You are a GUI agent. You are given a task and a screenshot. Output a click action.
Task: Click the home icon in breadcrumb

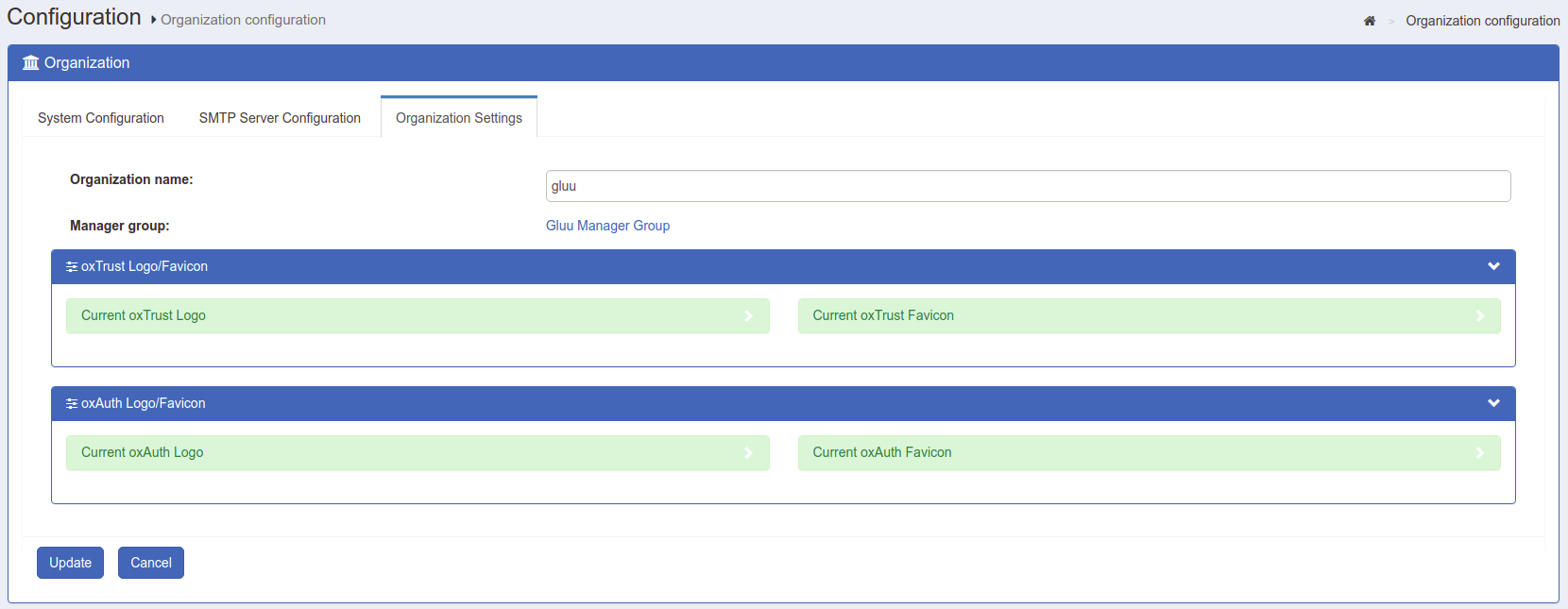[x=1369, y=21]
